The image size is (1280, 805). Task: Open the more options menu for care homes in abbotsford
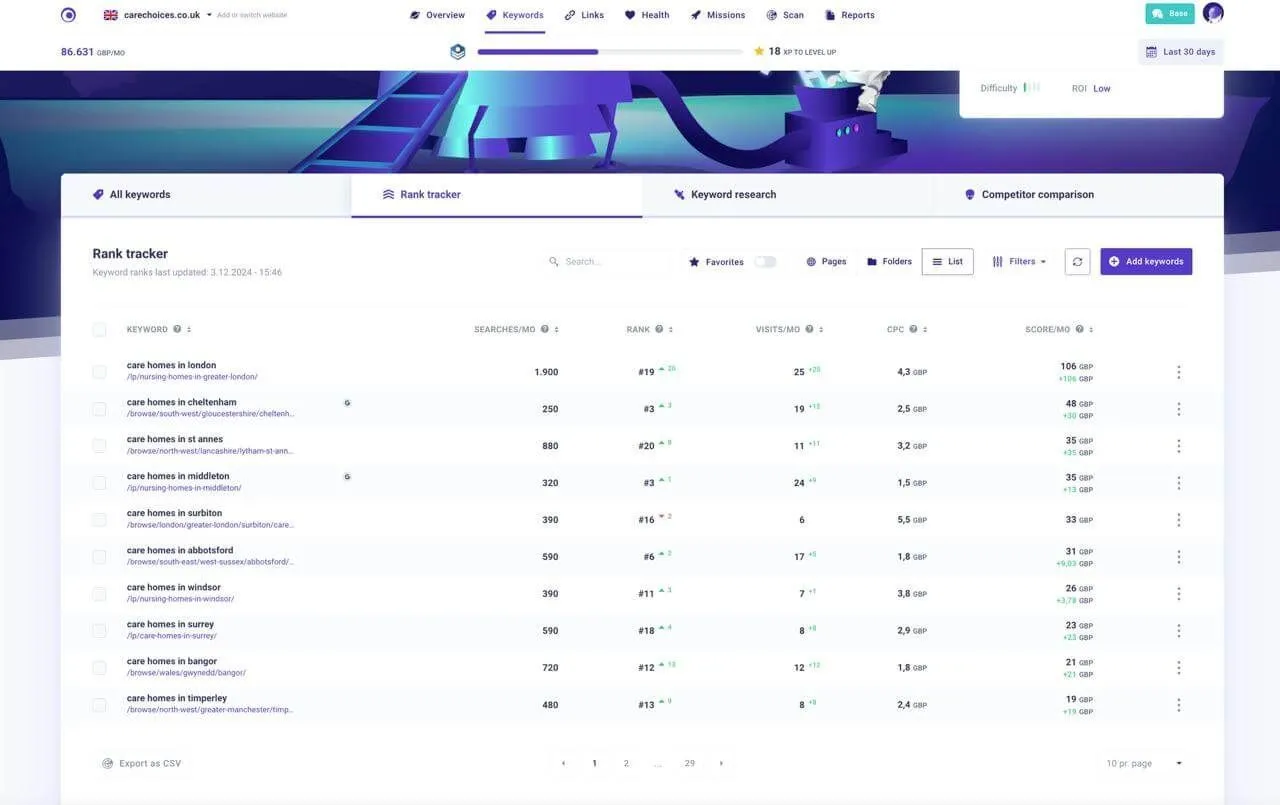(x=1178, y=557)
